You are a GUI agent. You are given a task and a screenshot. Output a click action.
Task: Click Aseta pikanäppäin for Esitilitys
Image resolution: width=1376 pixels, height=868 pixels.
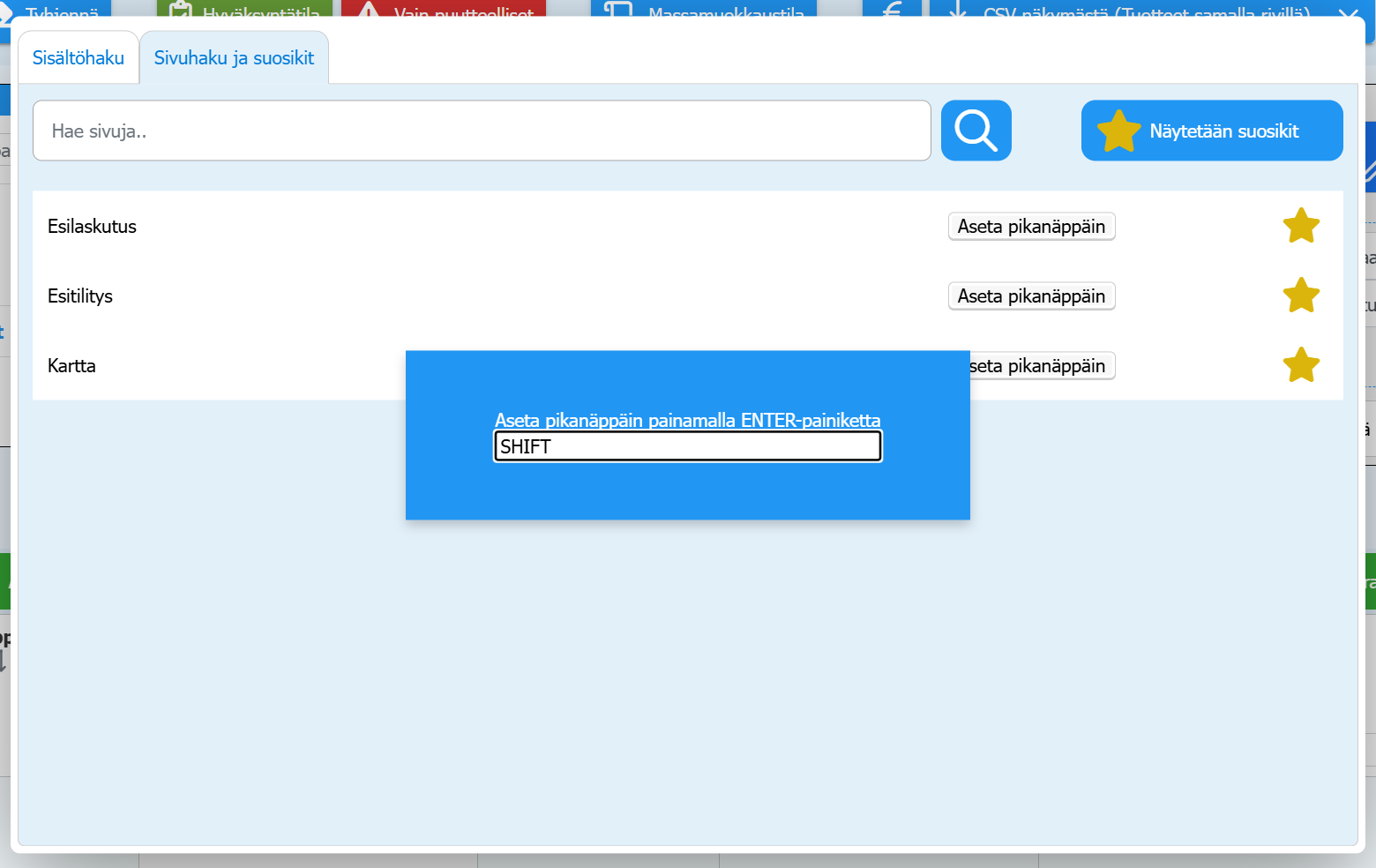coord(1031,296)
